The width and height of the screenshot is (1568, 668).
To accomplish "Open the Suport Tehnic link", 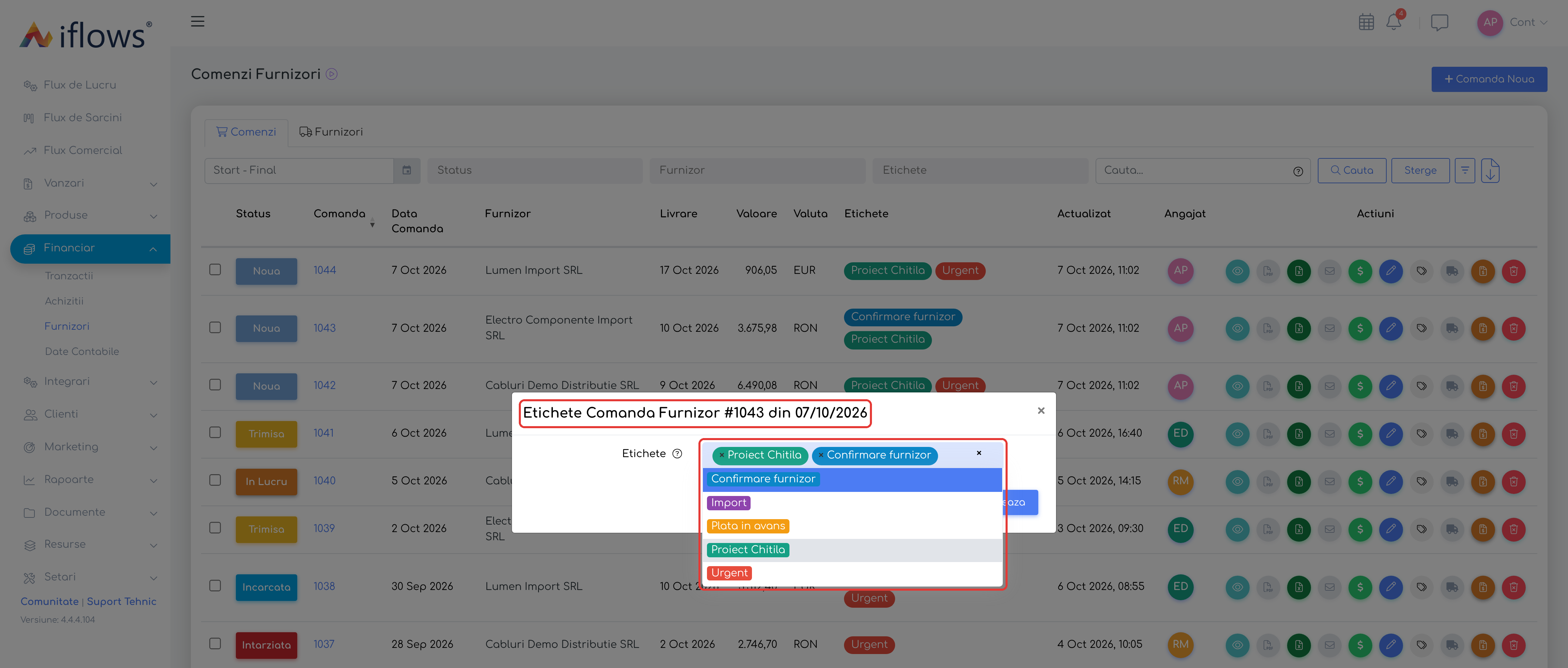I will point(121,601).
